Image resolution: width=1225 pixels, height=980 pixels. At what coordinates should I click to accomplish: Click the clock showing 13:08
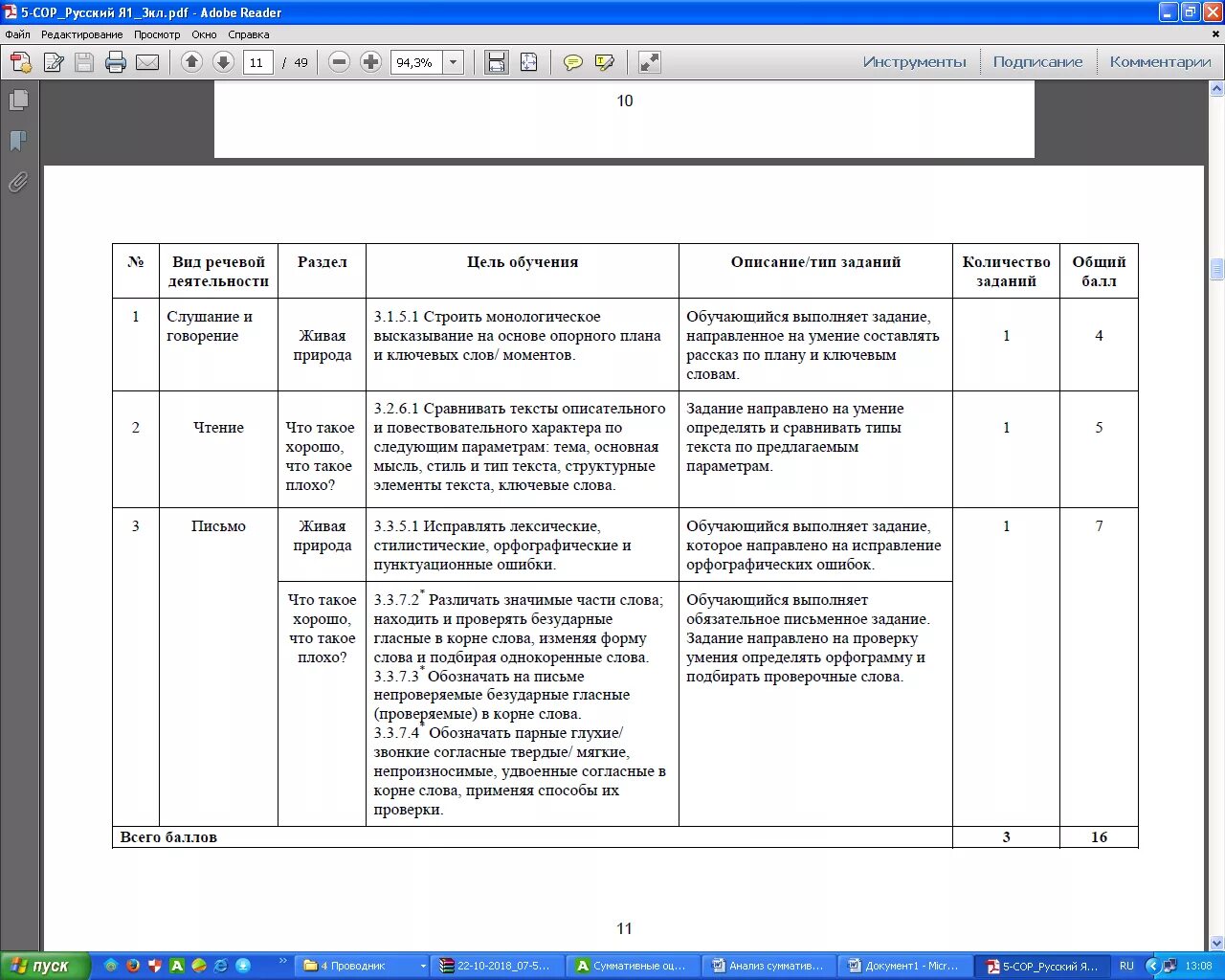coord(1198,966)
